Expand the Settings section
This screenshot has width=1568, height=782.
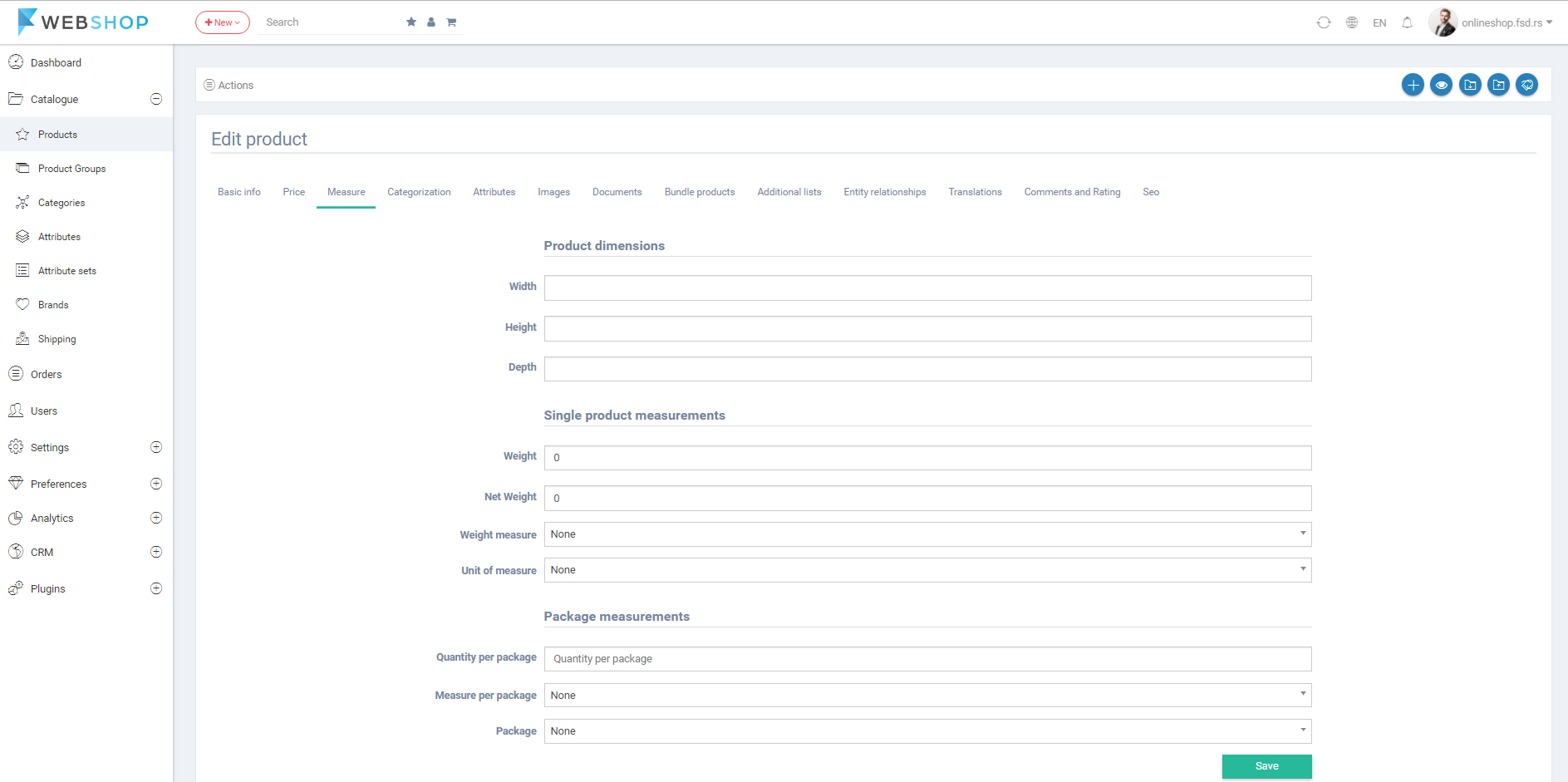point(155,447)
